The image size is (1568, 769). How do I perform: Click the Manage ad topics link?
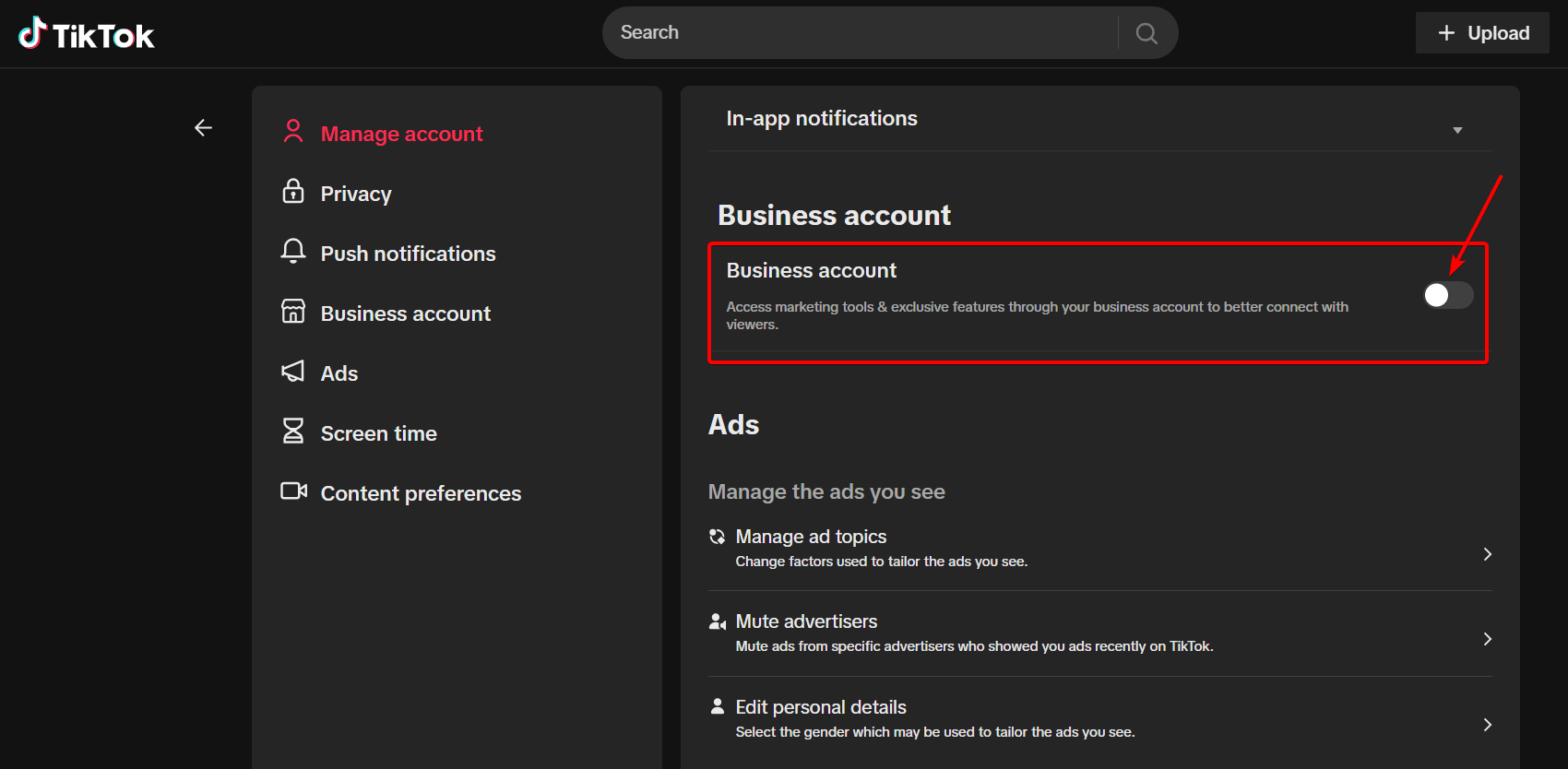[811, 537]
